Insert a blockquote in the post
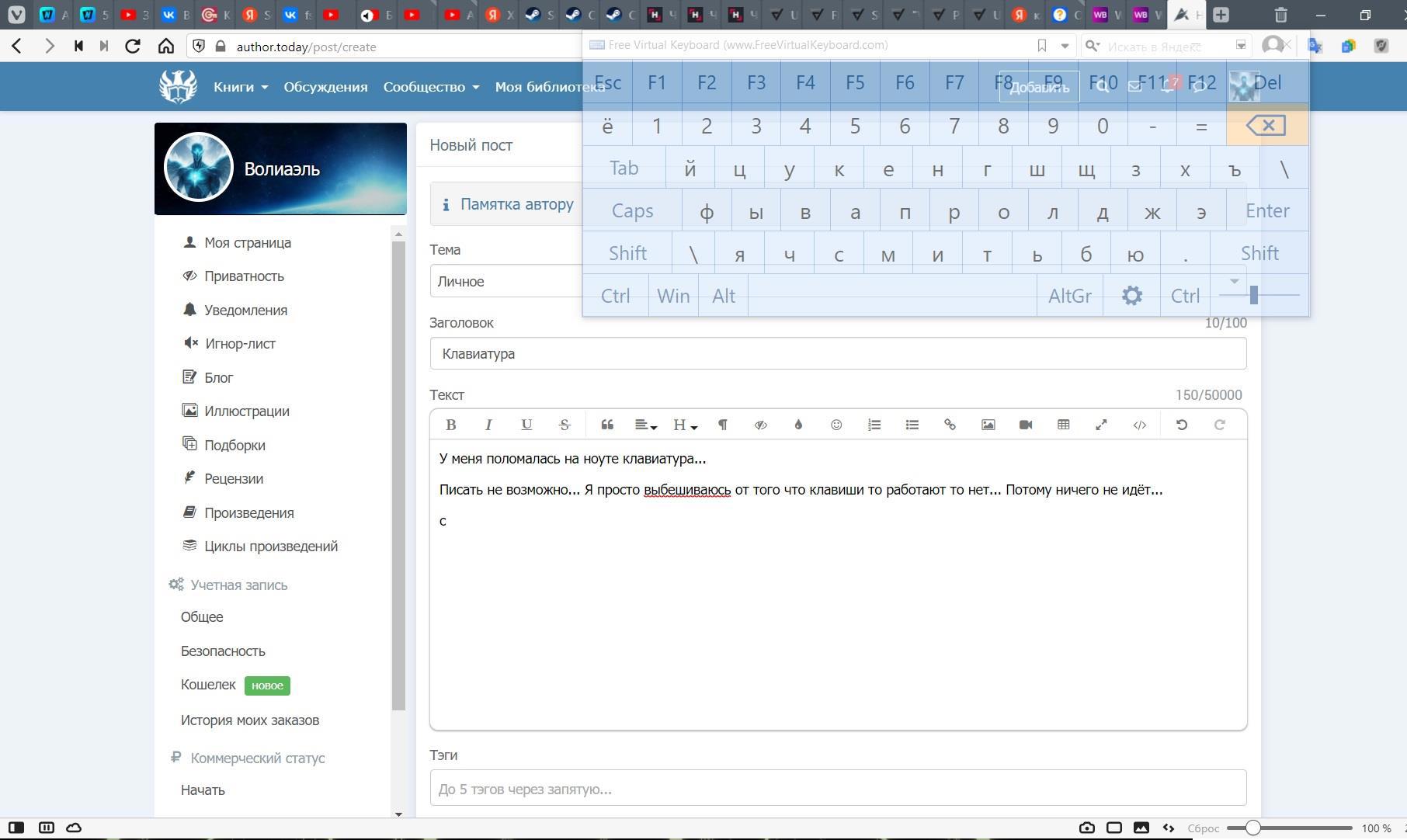The height and width of the screenshot is (840, 1407). [x=607, y=425]
